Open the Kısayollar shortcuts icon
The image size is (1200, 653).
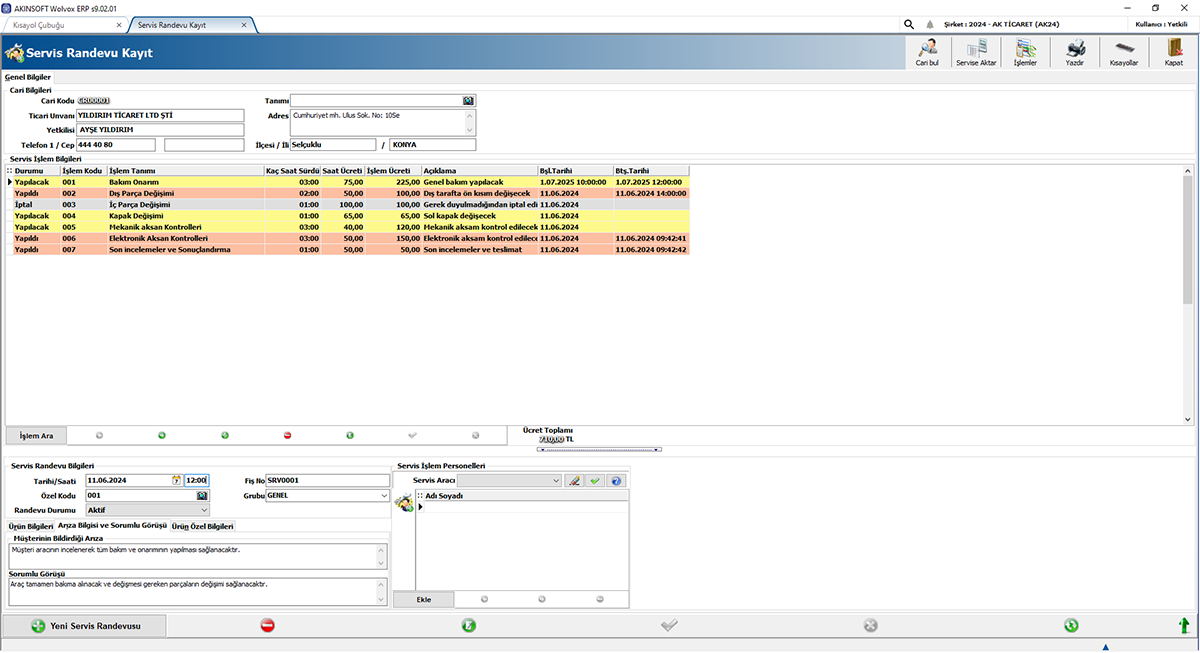(1124, 52)
